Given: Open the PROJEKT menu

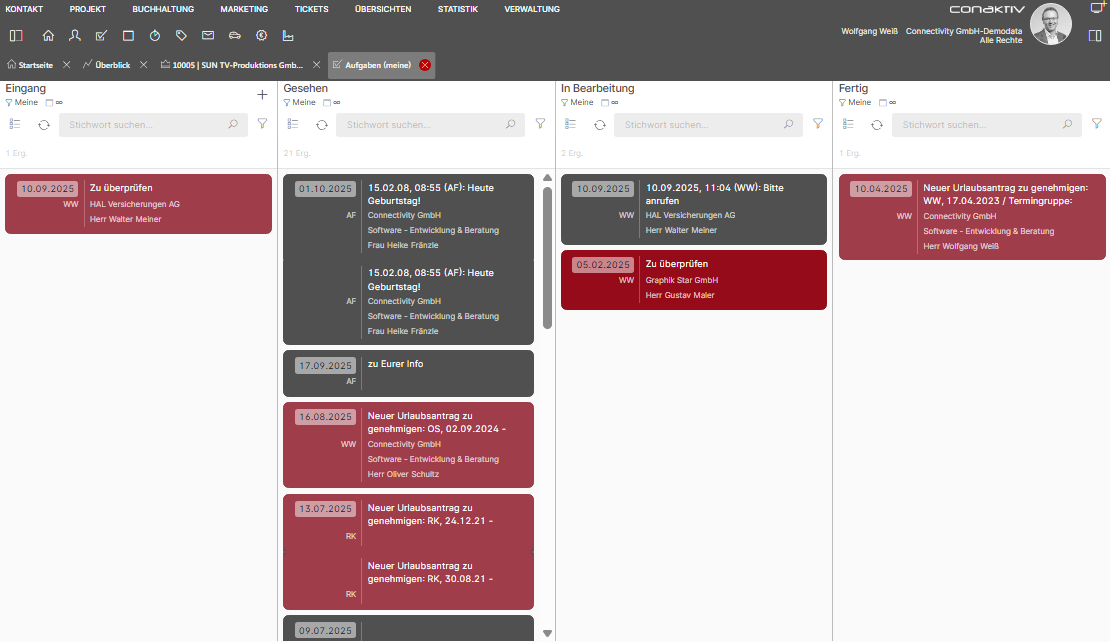Looking at the screenshot, I should tap(88, 9).
